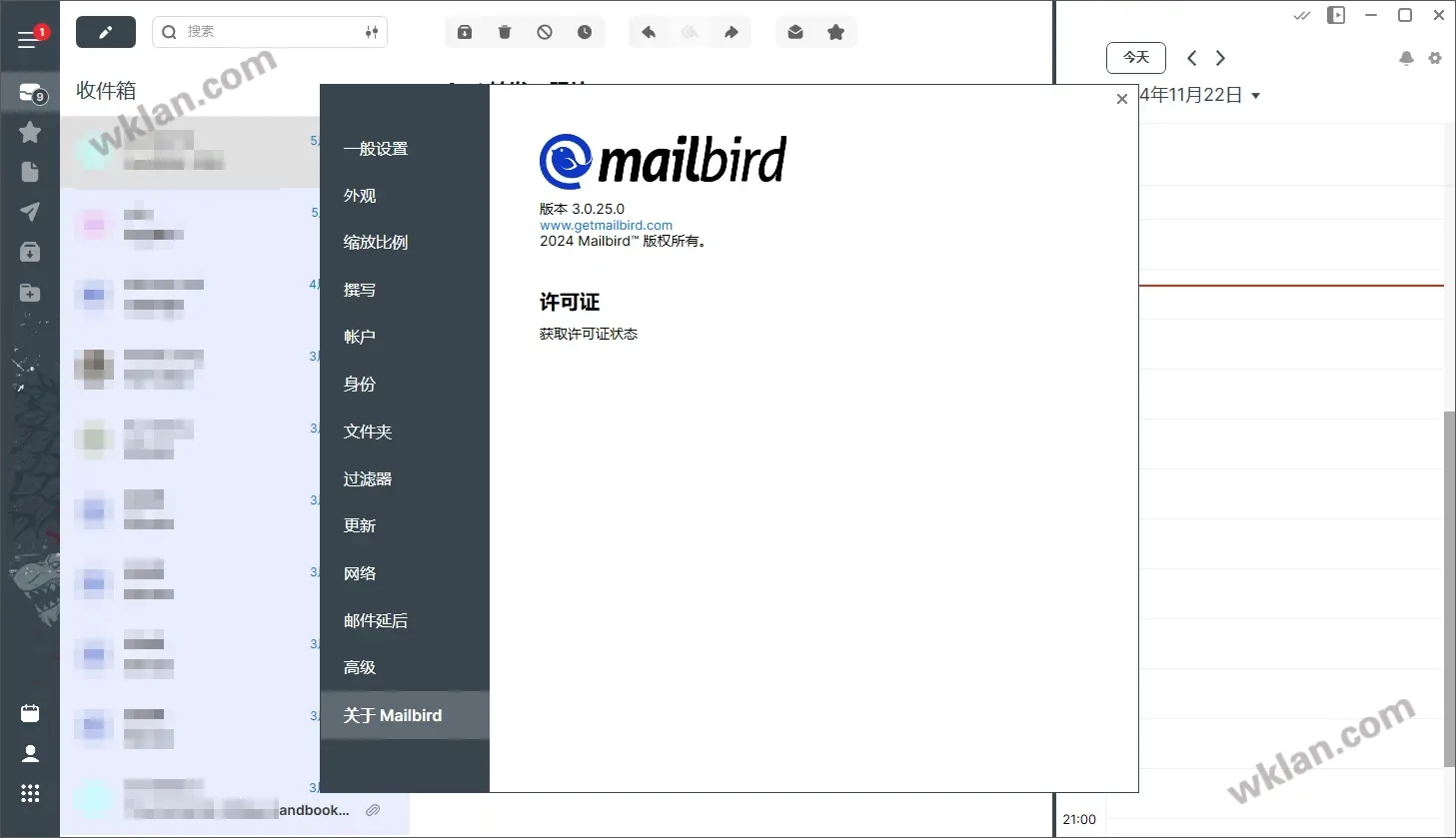
Task: Click the 21:00 time label in calendar
Action: tap(1079, 819)
